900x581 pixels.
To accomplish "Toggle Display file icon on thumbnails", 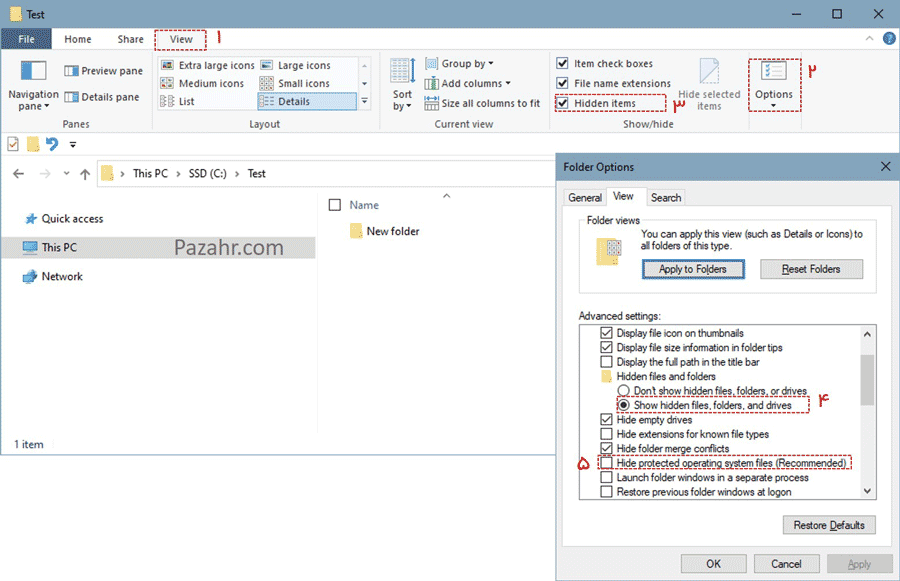I will (x=606, y=333).
